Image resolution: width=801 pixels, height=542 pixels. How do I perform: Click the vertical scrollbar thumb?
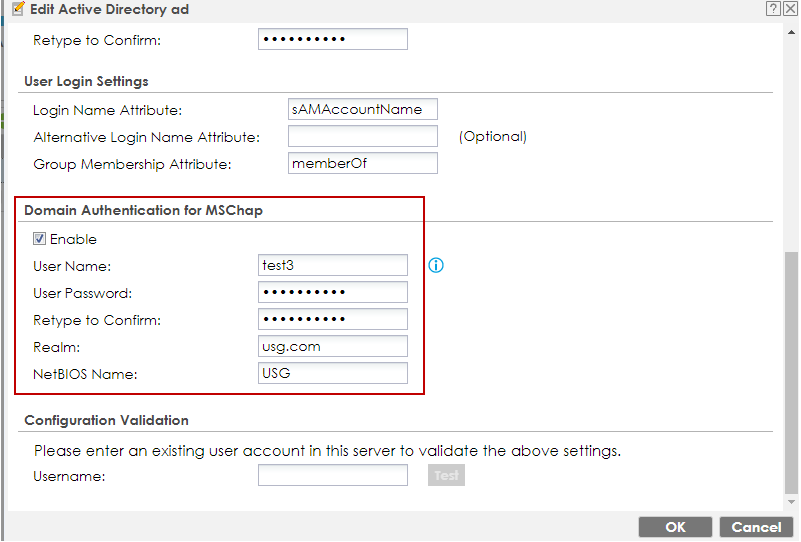pos(792,370)
